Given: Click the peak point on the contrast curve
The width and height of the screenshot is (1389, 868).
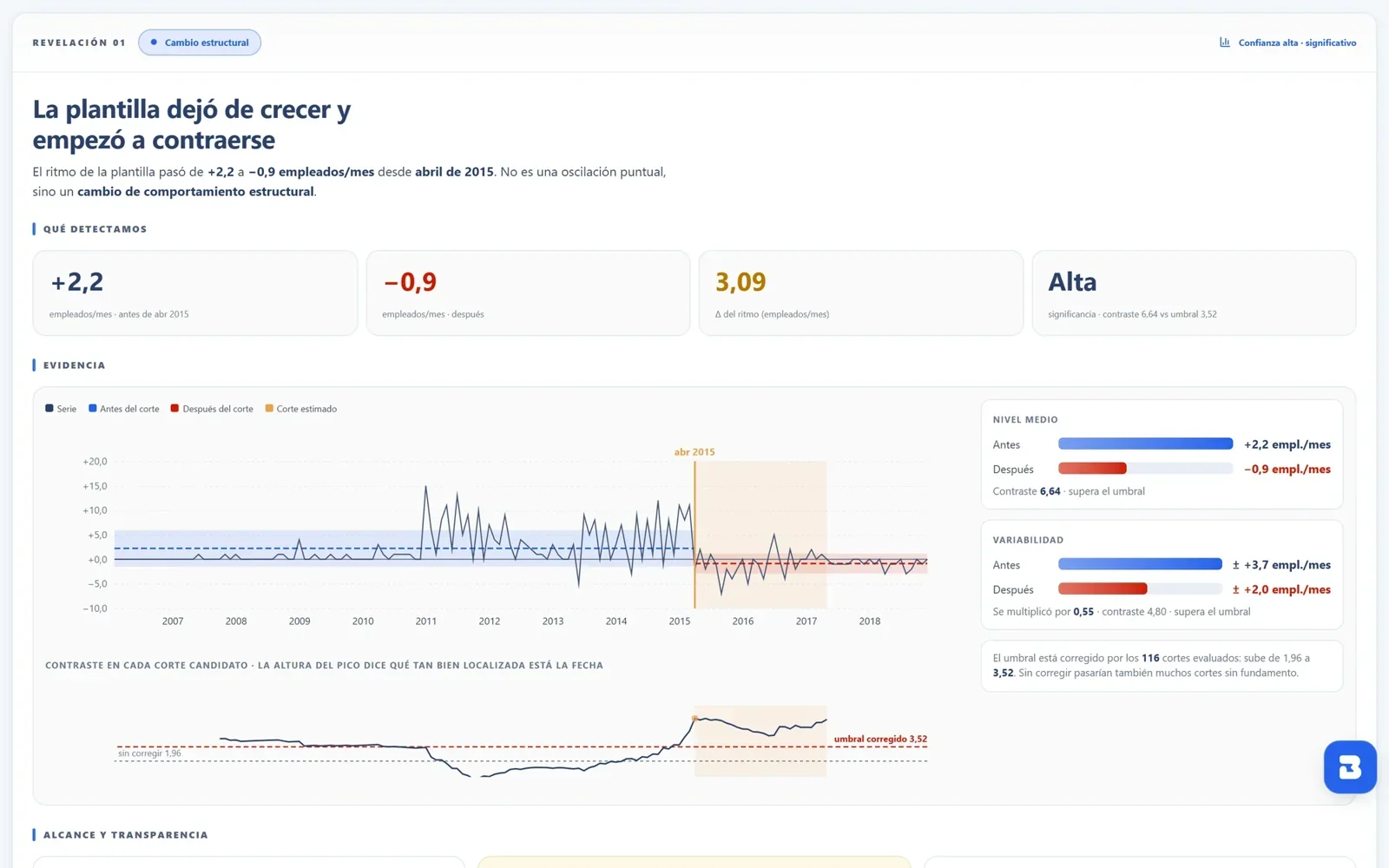Looking at the screenshot, I should pyautogui.click(x=695, y=719).
